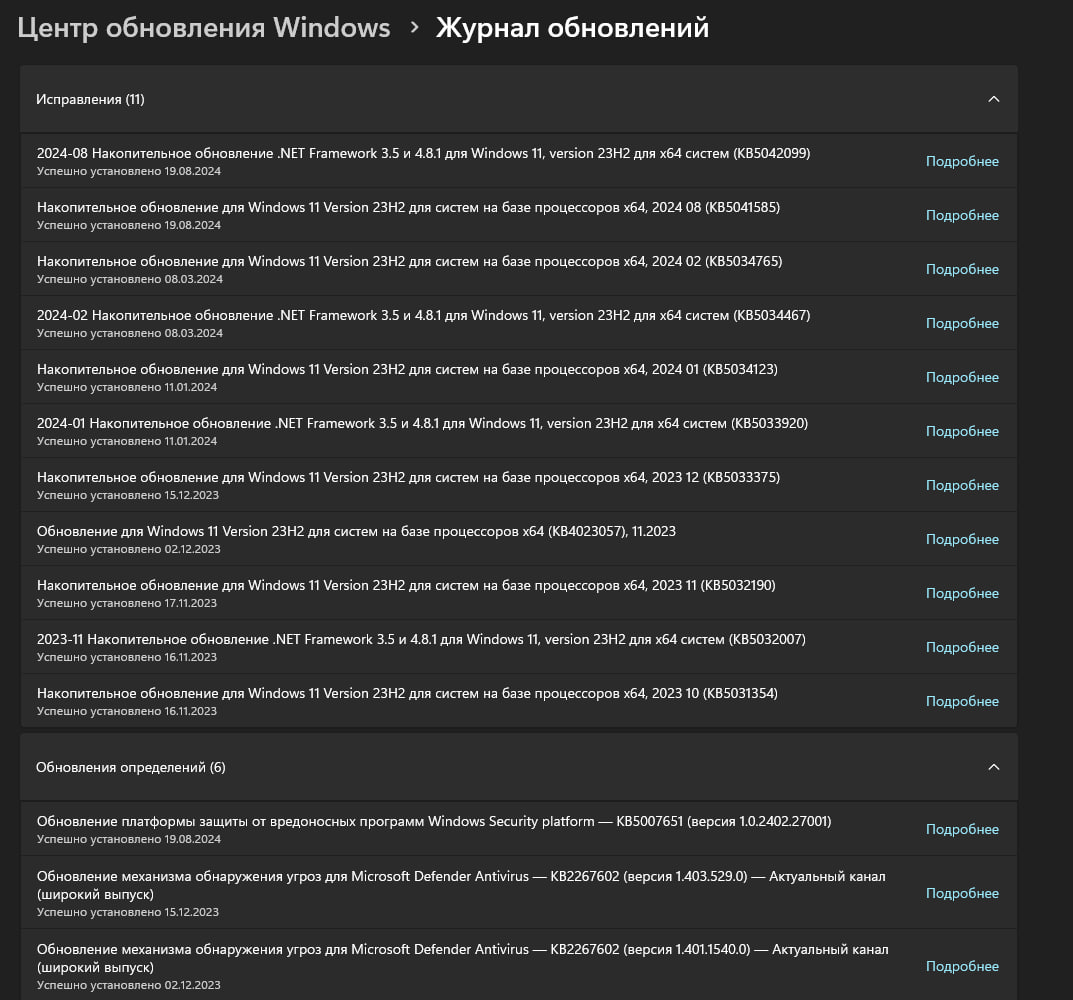Open Подробнее link for KB5042099 update

coord(962,161)
